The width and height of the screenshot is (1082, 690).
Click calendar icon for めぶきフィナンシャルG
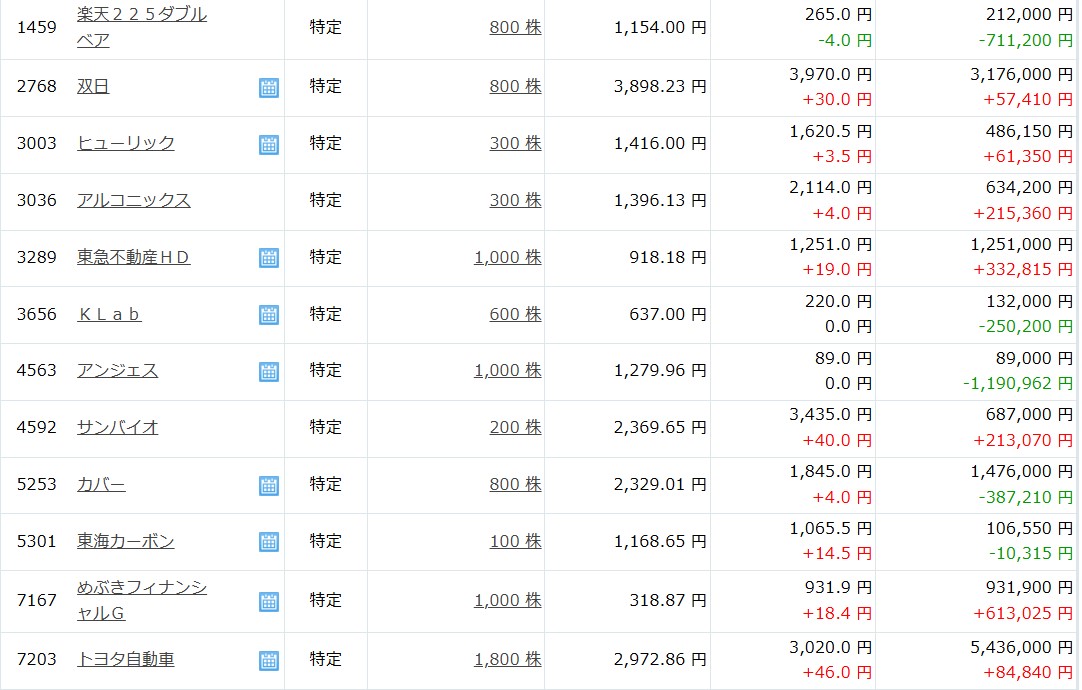[268, 601]
